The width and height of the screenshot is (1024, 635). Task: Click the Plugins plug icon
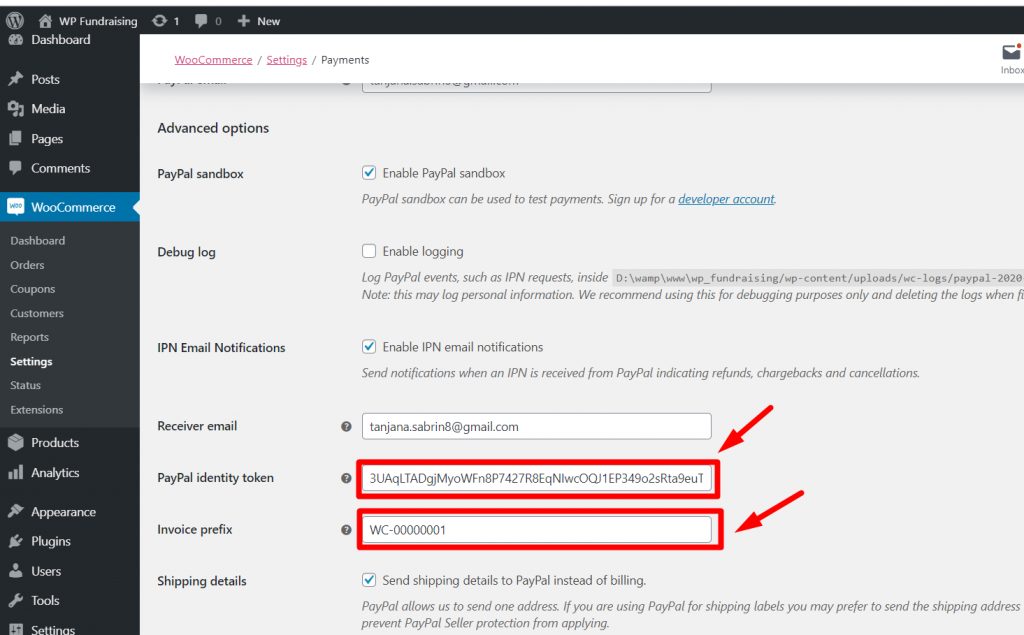[16, 541]
